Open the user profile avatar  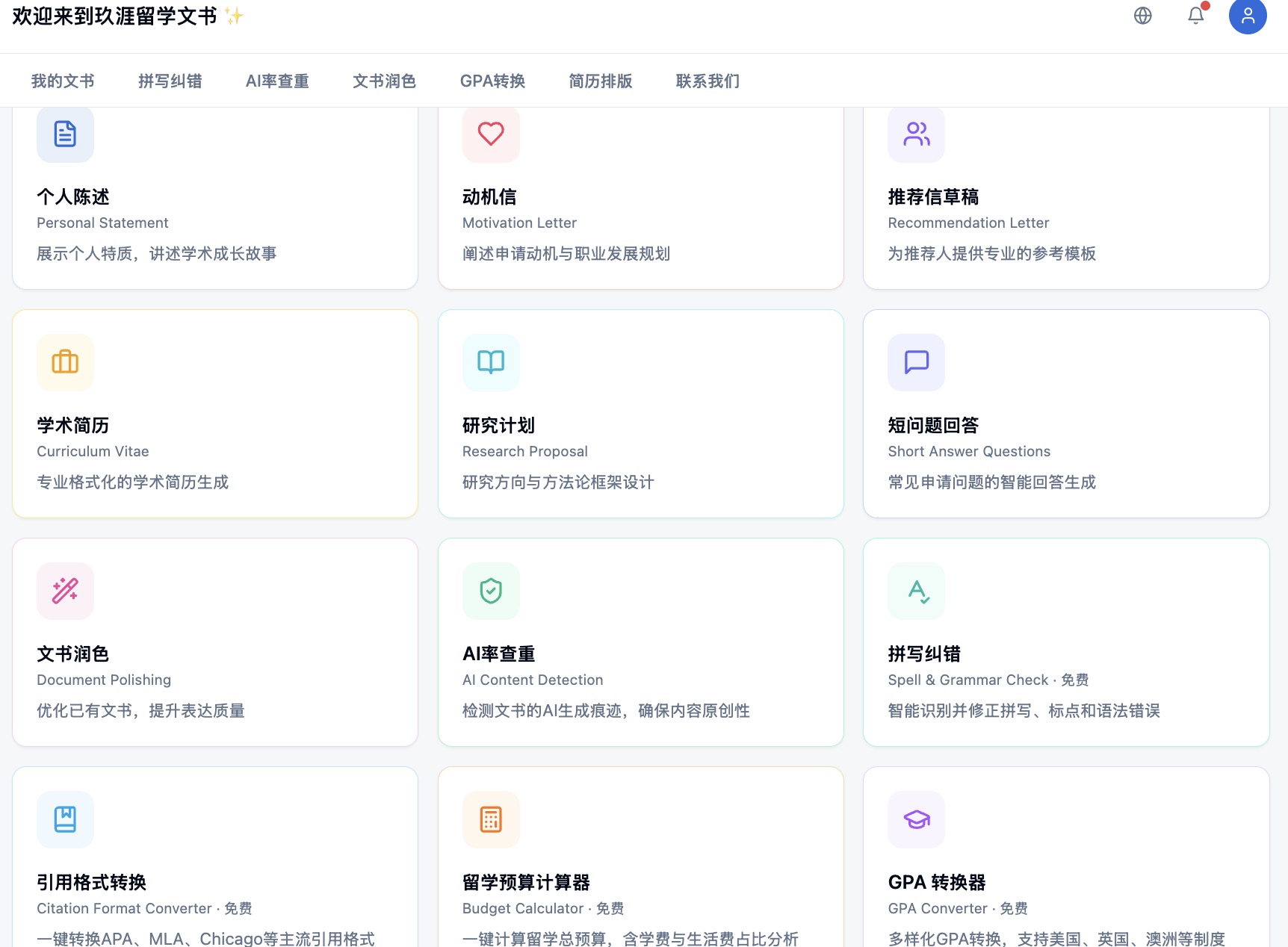(1248, 16)
